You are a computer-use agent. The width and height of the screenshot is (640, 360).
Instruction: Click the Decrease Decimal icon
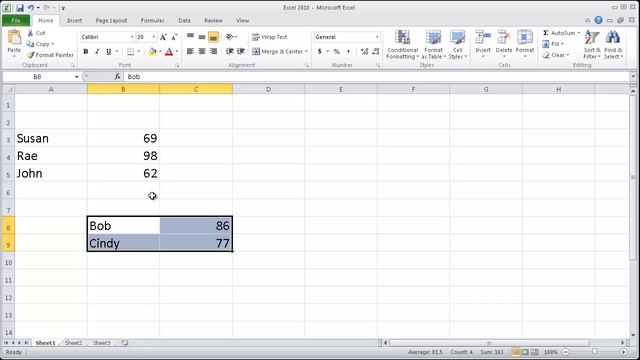376,51
